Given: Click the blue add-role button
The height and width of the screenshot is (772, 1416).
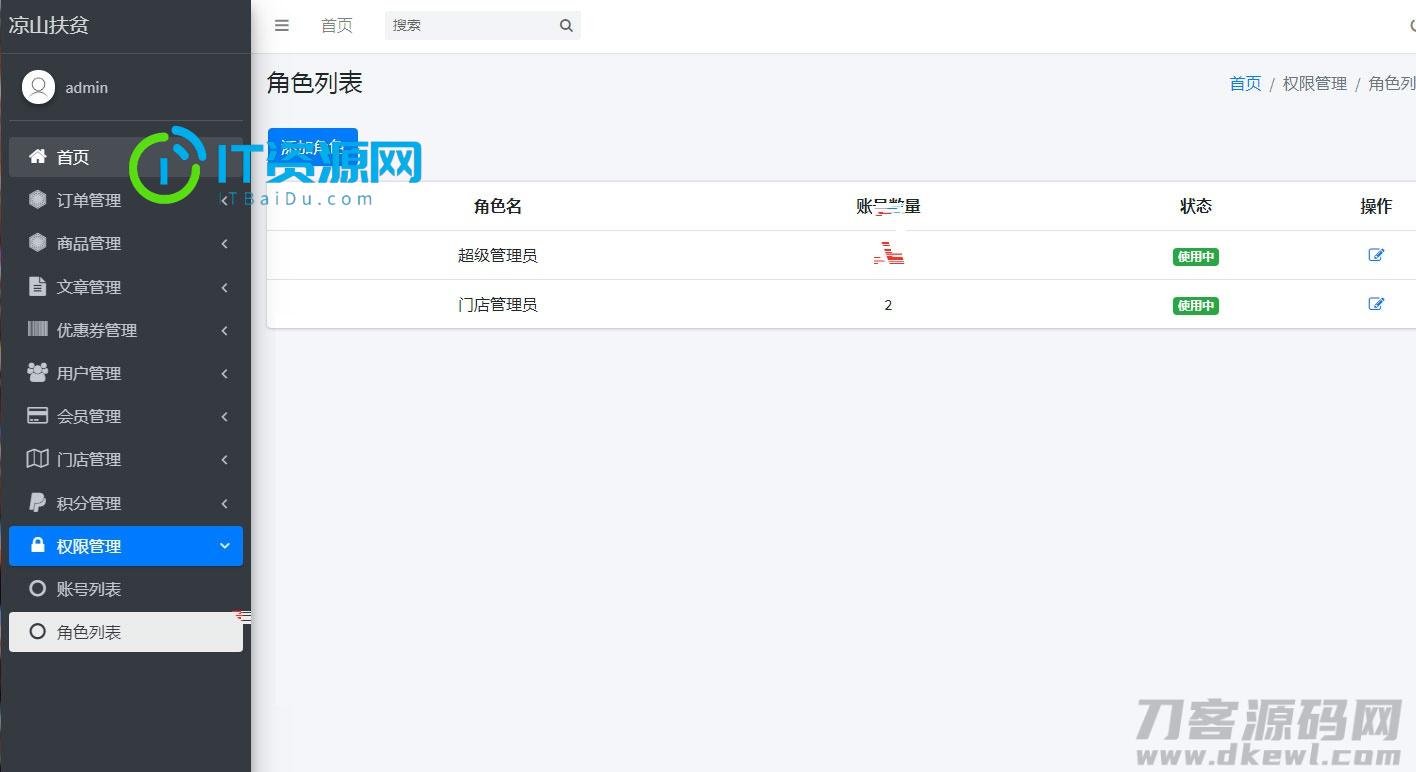Looking at the screenshot, I should 312,148.
